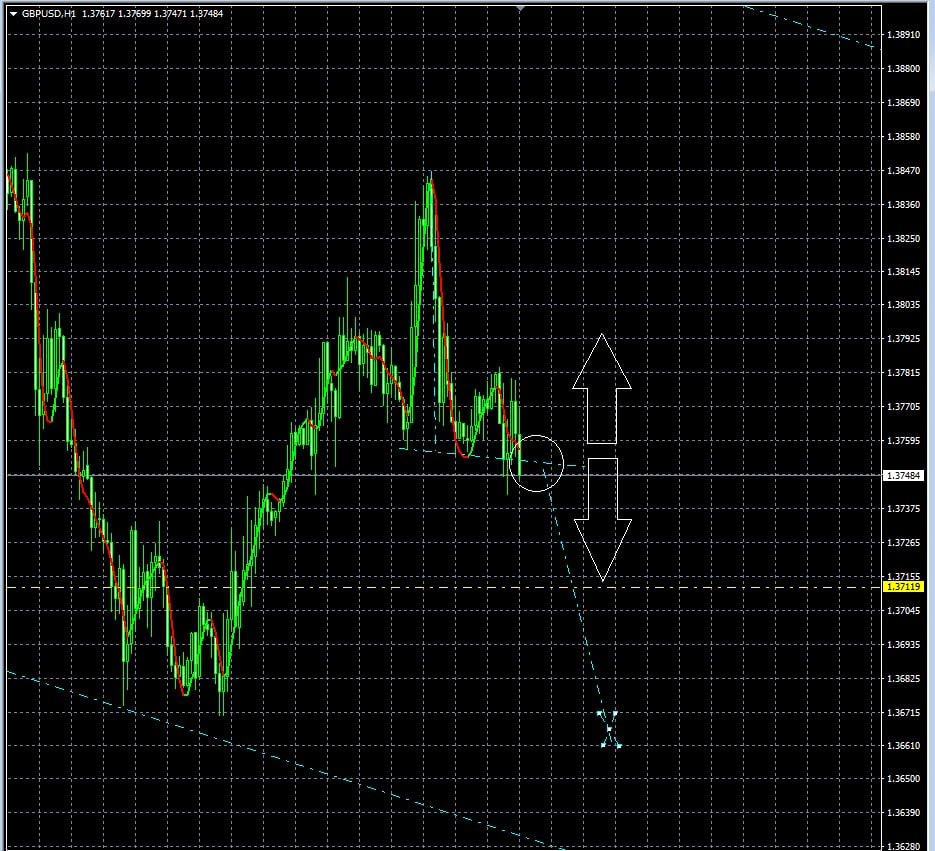This screenshot has width=935, height=851.
Task: Click the 1.38145 price scale label
Action: point(903,271)
